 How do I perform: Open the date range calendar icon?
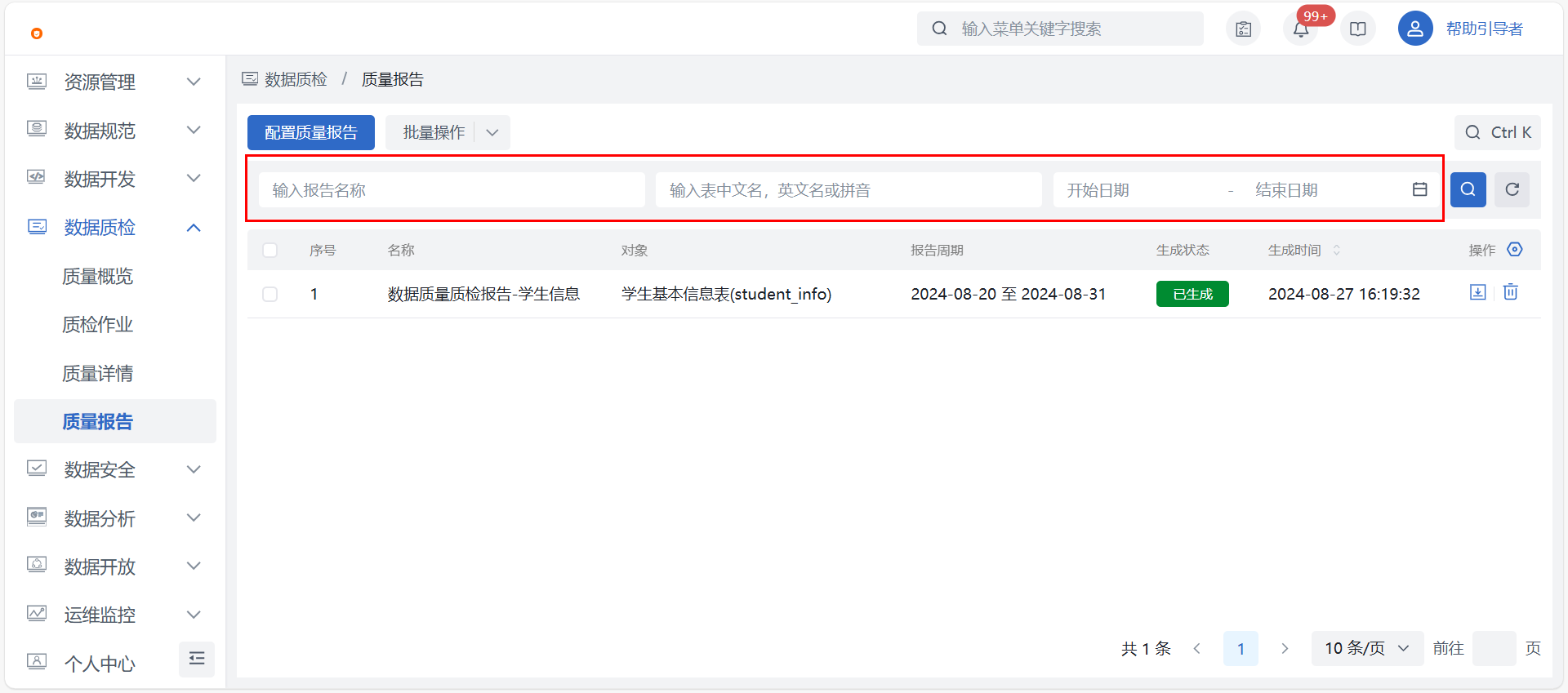(1420, 189)
